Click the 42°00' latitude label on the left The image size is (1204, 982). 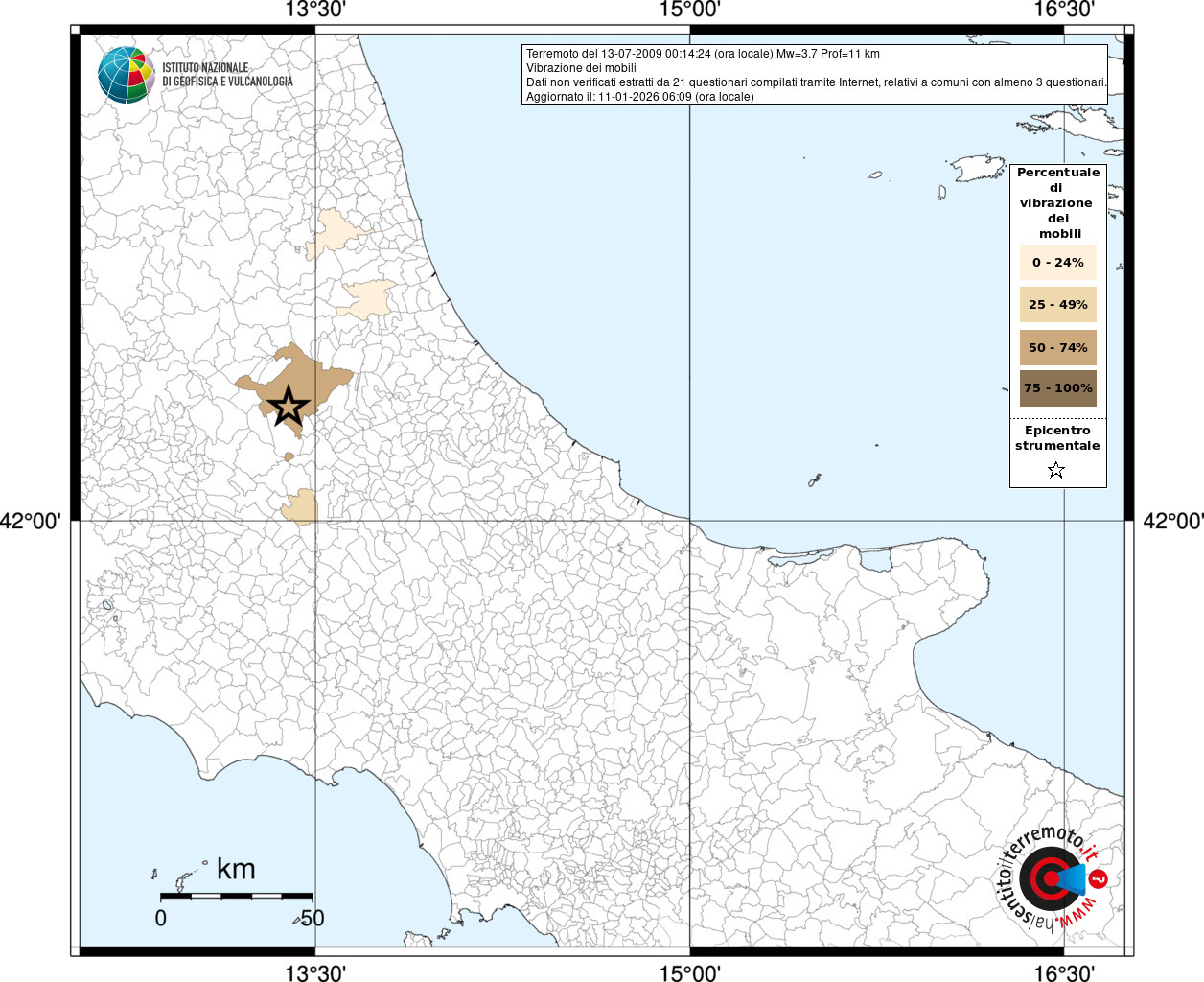coord(31,521)
